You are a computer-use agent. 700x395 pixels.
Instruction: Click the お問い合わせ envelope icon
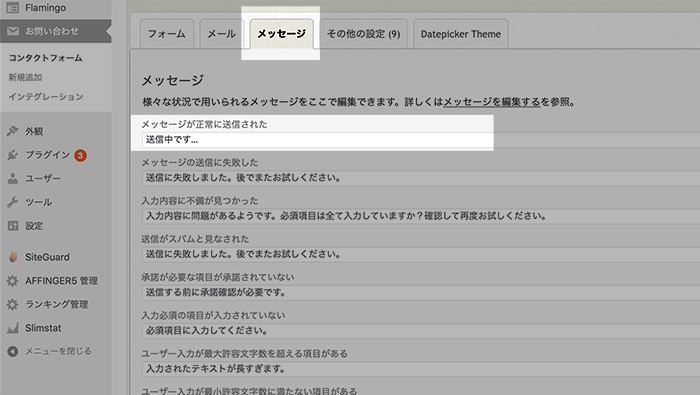(13, 31)
